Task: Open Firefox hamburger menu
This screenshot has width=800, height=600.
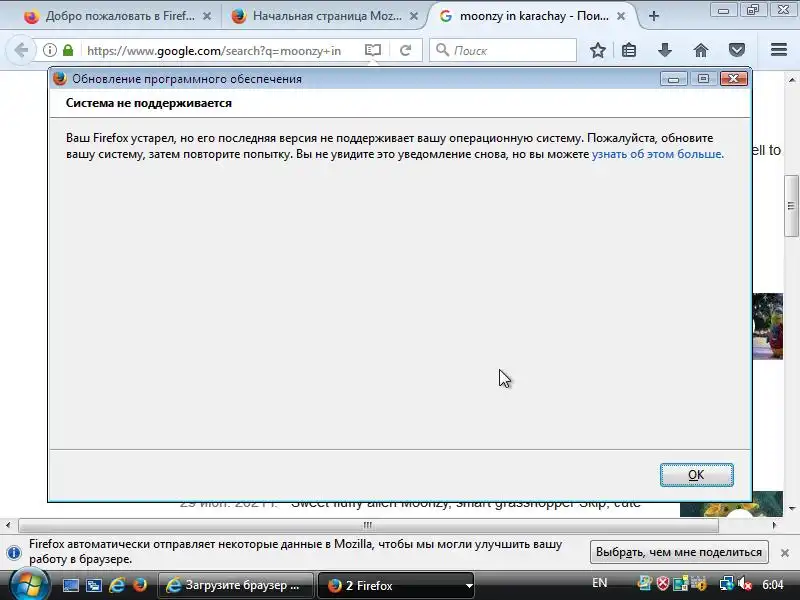Action: point(779,49)
